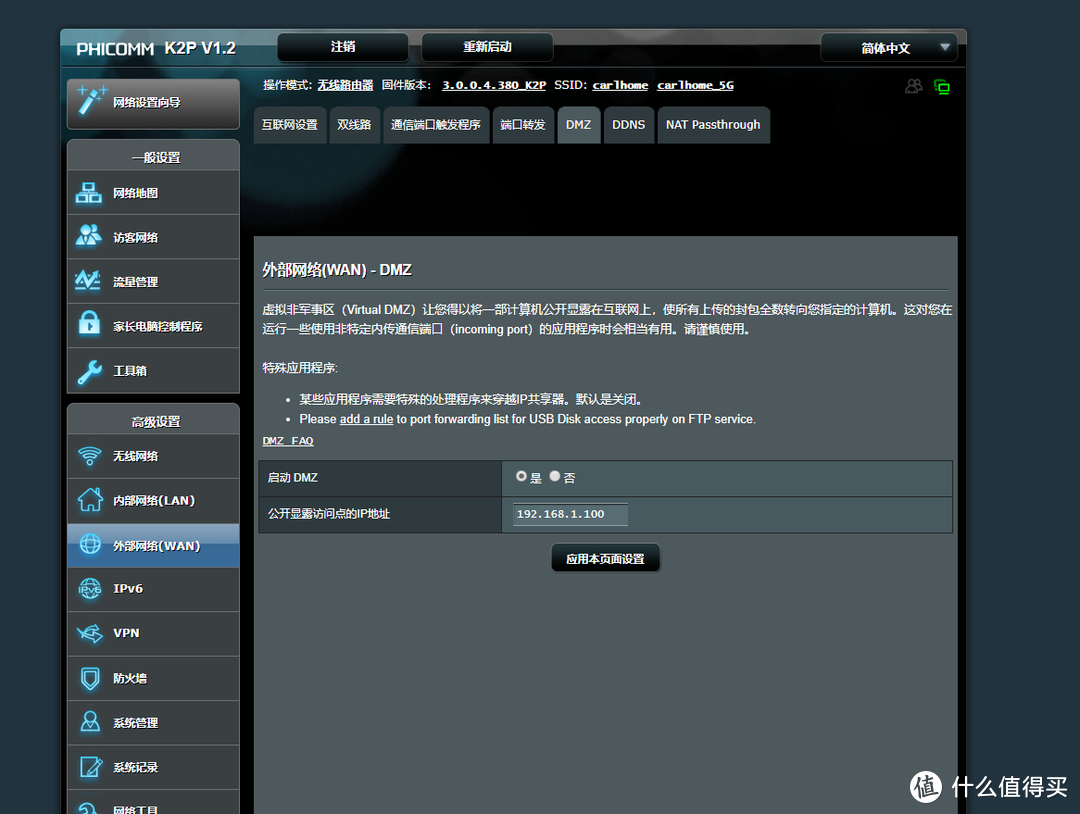Click the 无线路由器 operation mode link
This screenshot has height=814, width=1080.
345,85
